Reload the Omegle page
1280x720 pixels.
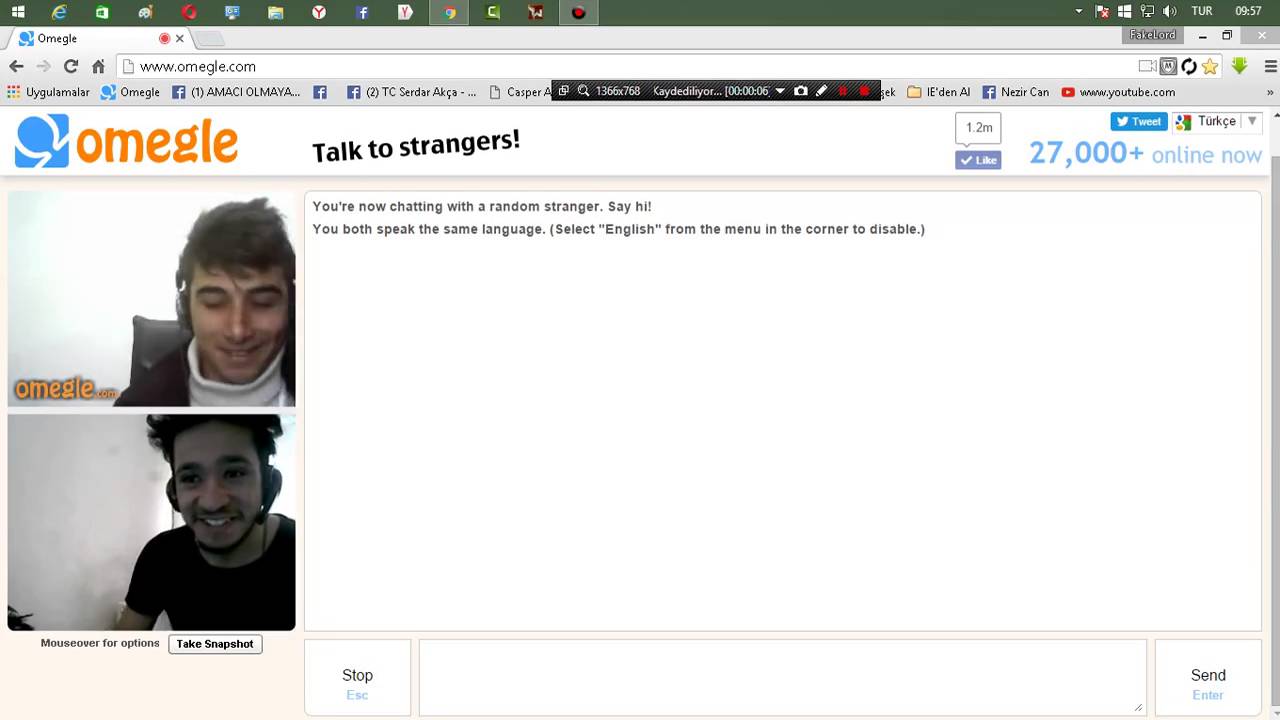tap(70, 66)
